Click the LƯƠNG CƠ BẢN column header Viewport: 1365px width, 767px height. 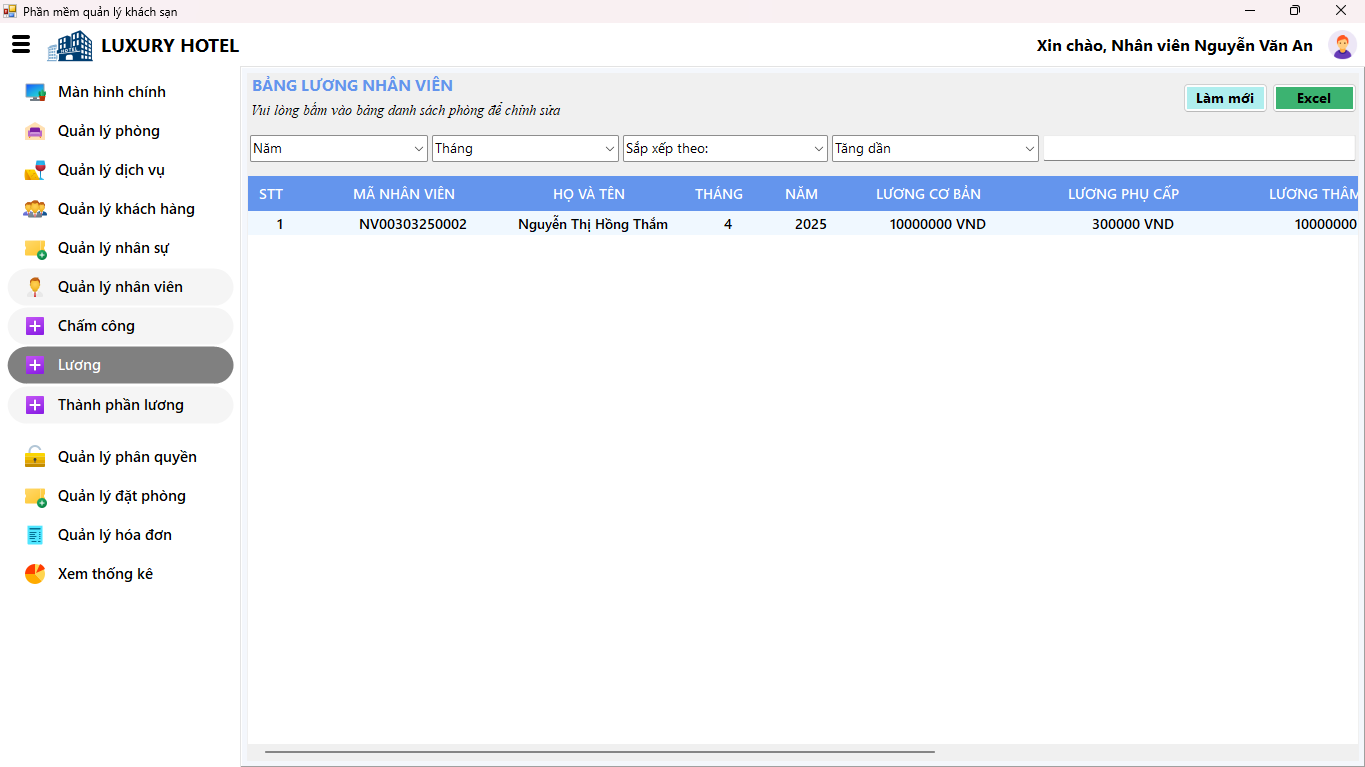coord(928,194)
